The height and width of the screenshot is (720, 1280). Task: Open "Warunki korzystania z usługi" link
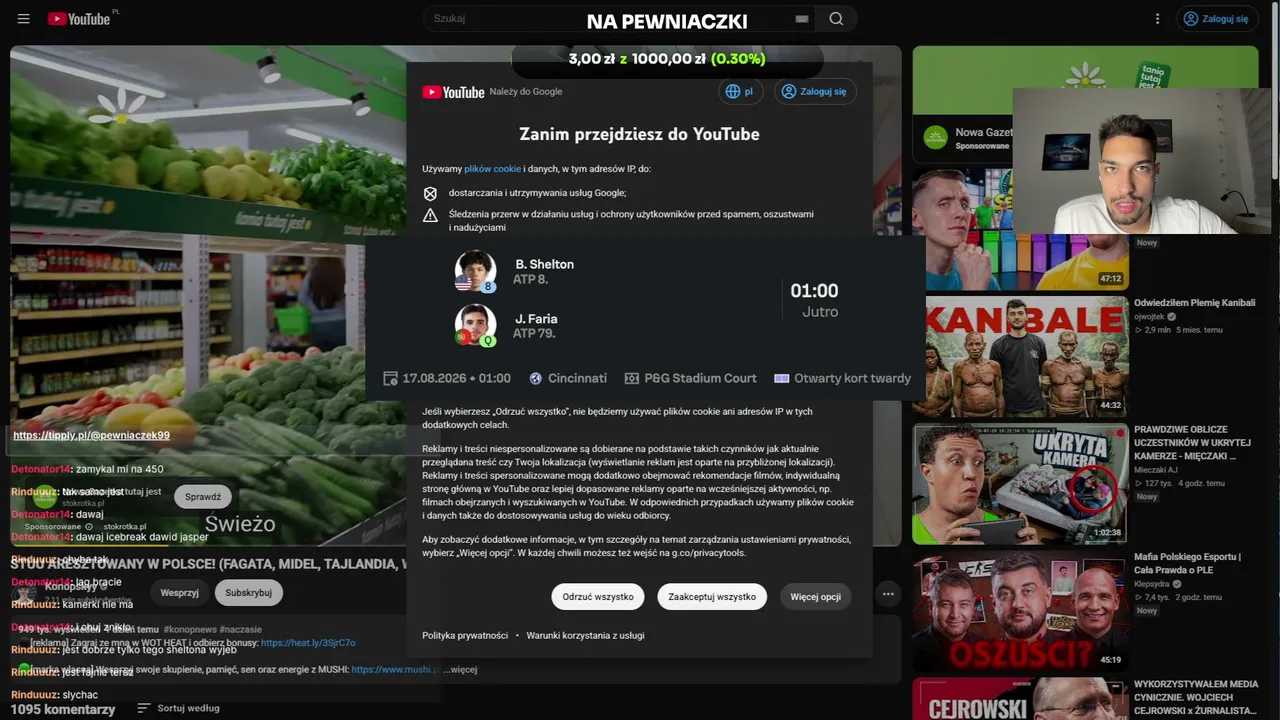(x=586, y=636)
